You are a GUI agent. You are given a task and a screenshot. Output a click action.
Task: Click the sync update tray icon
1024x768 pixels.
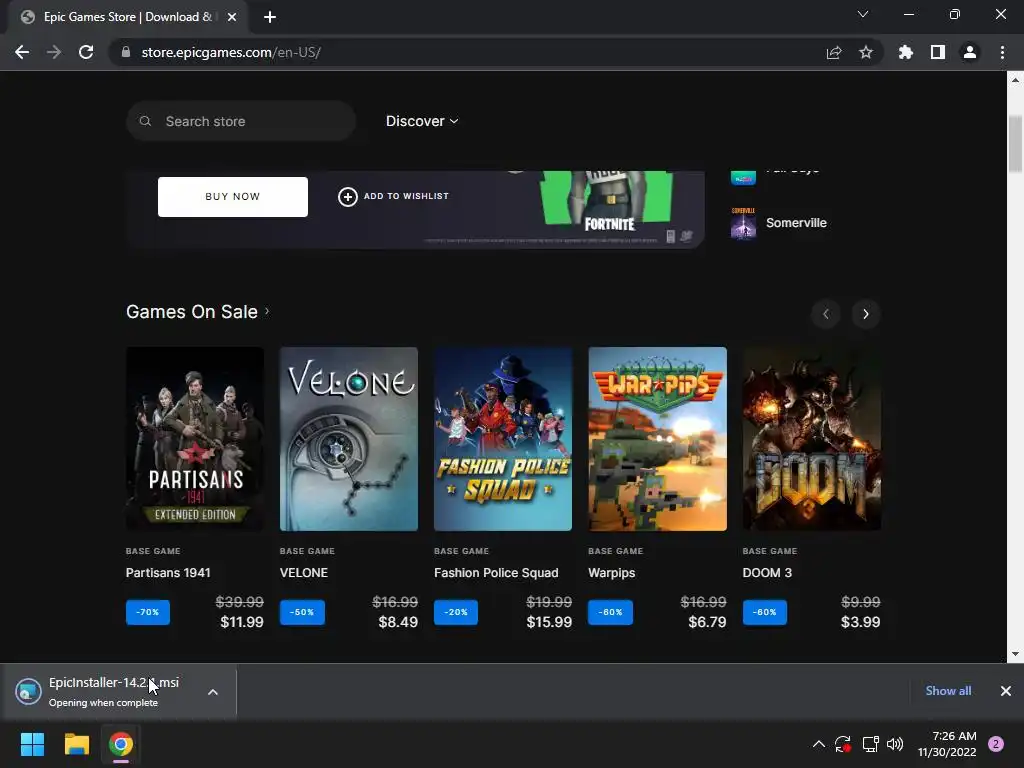[843, 744]
